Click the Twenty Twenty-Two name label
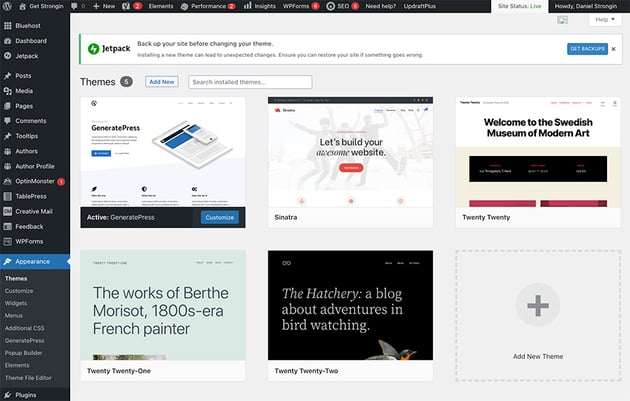Viewport: 630px width, 401px height. [306, 371]
